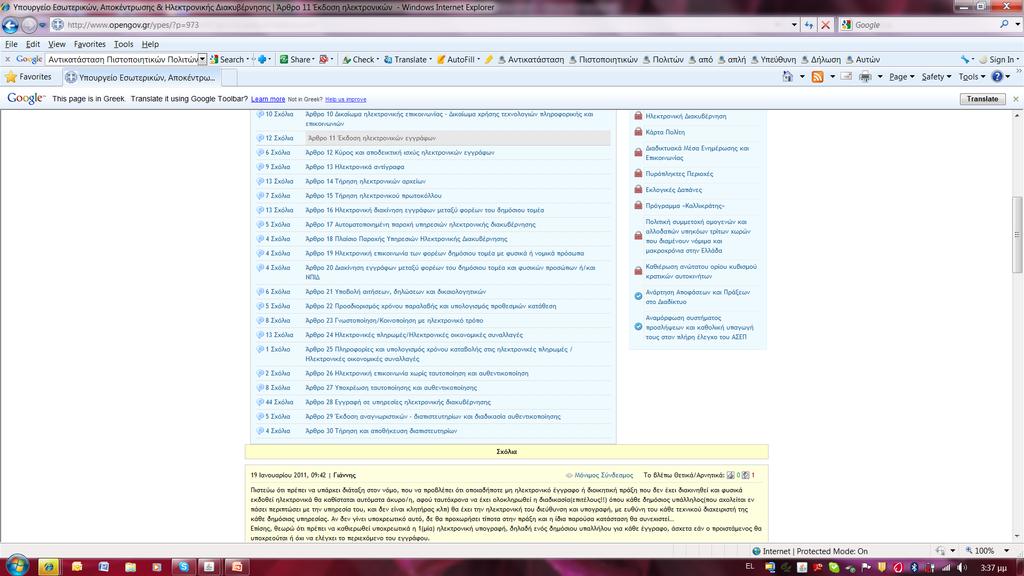This screenshot has width=1024, height=576.
Task: Expand search provider dropdown arrow
Action: (1017, 24)
